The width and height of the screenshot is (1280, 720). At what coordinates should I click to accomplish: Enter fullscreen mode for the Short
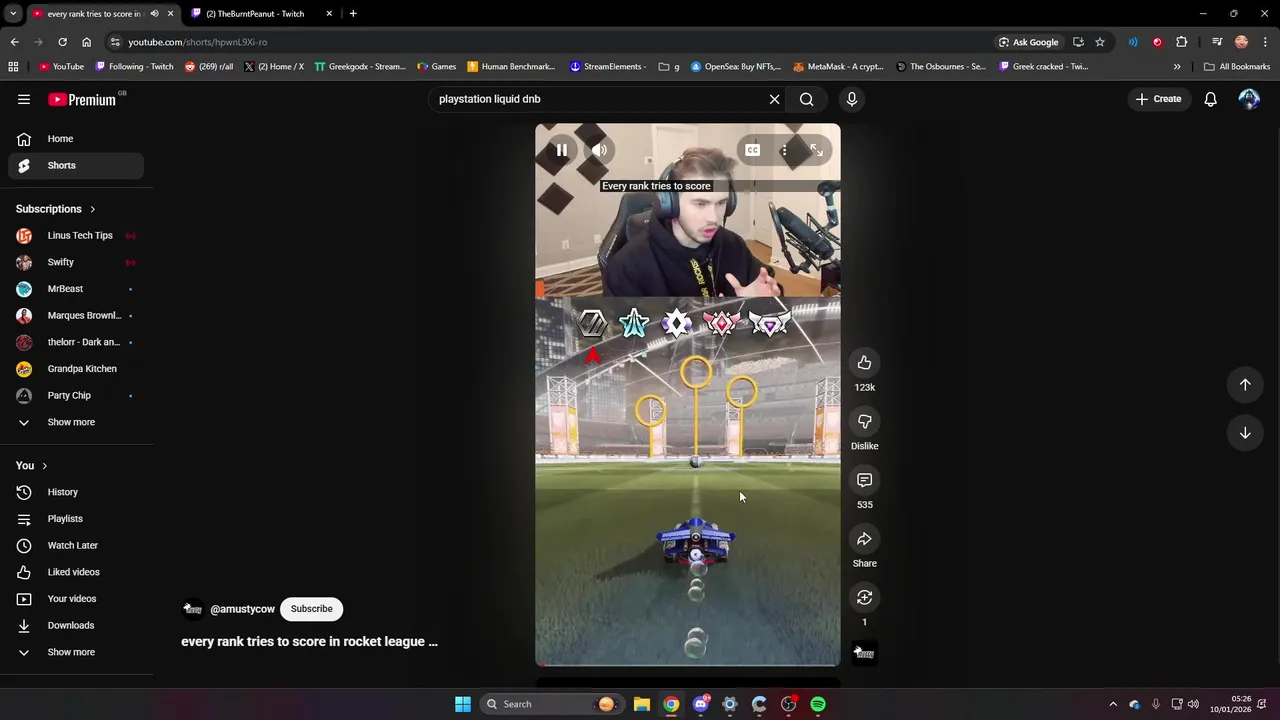(816, 150)
